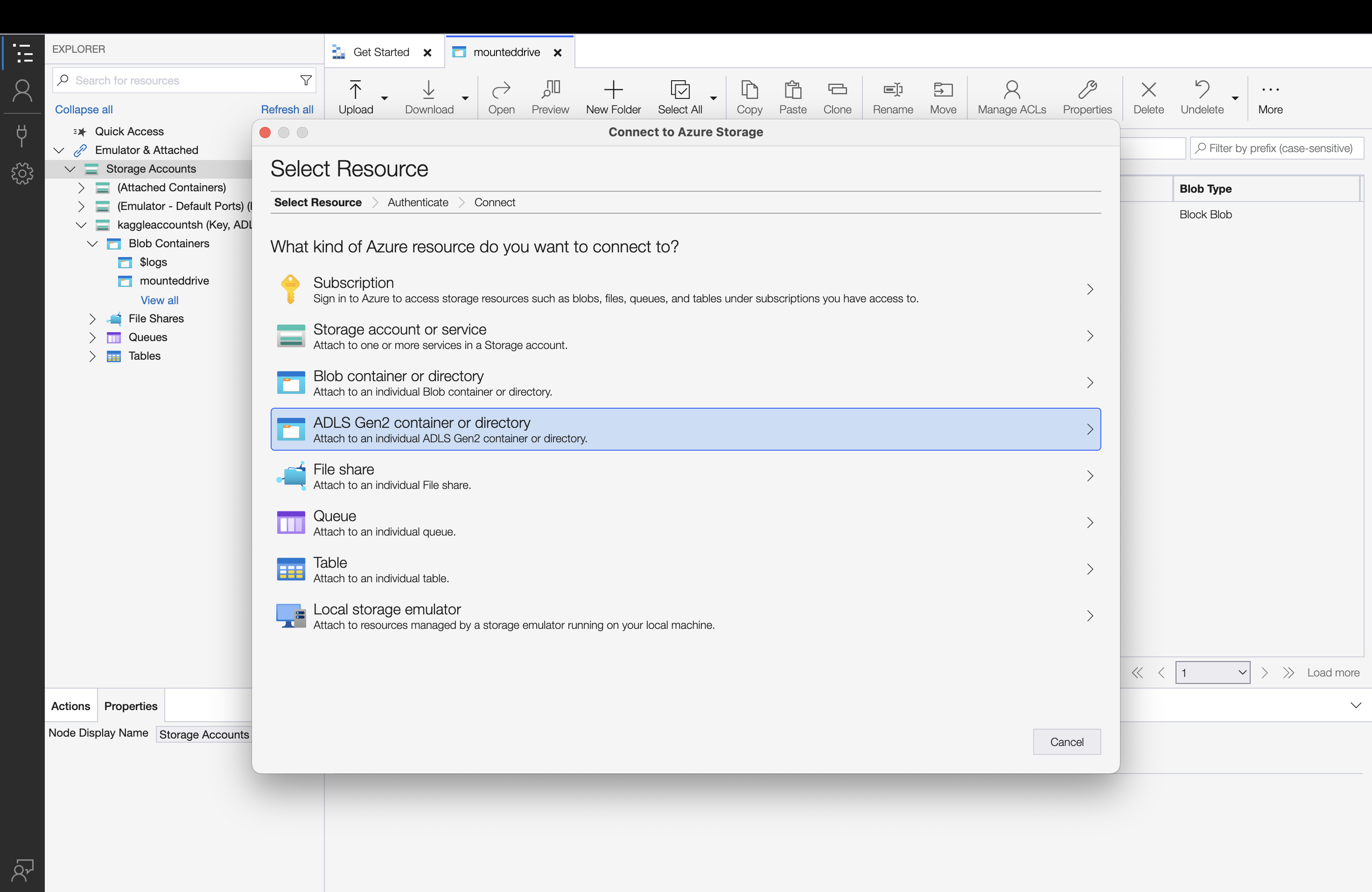Collapse the Storage Accounts tree node
1372x892 pixels.
tap(70, 169)
